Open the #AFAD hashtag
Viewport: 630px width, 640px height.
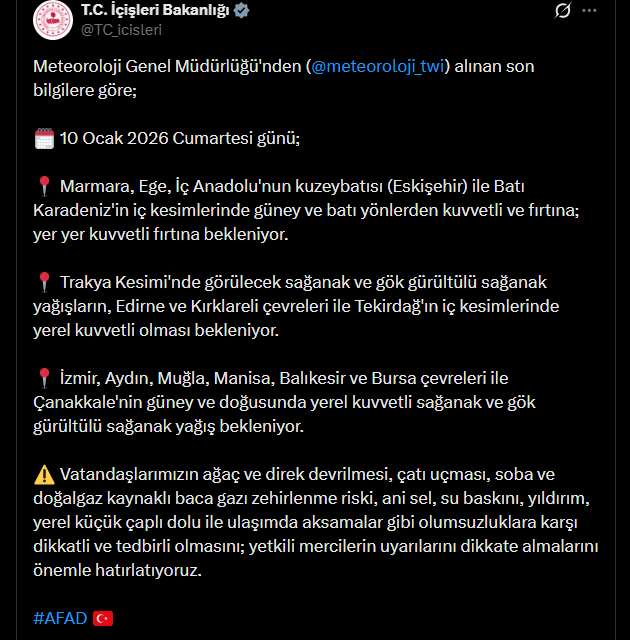click(x=60, y=618)
